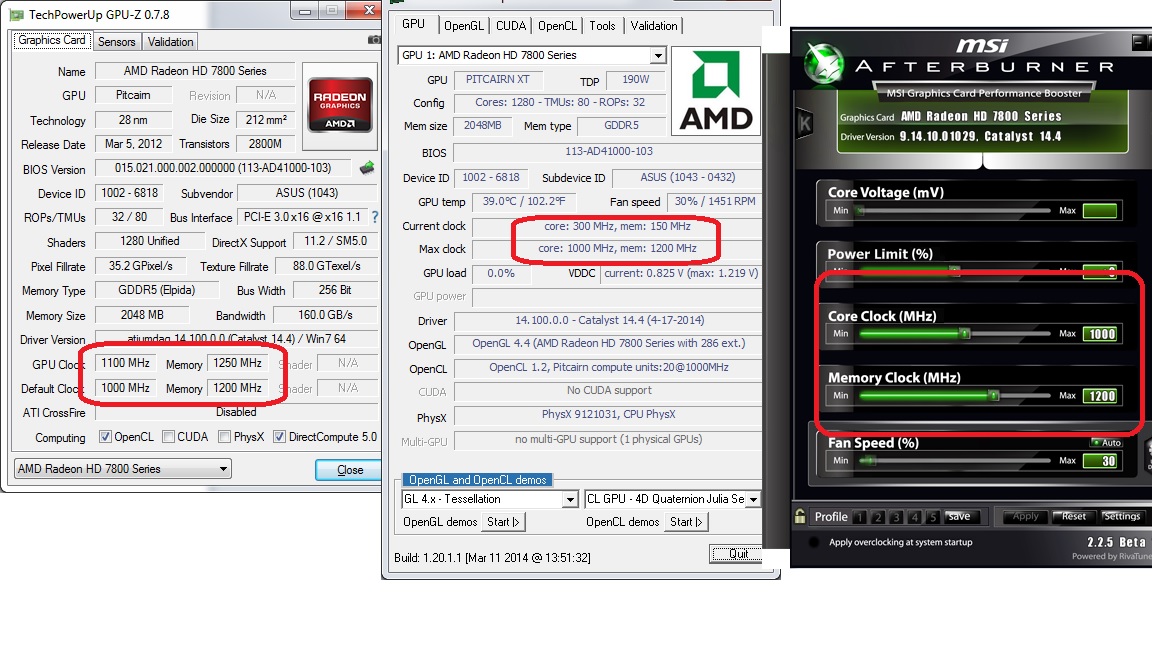
Task: Click the Core Voltage slider track
Action: (x=954, y=211)
